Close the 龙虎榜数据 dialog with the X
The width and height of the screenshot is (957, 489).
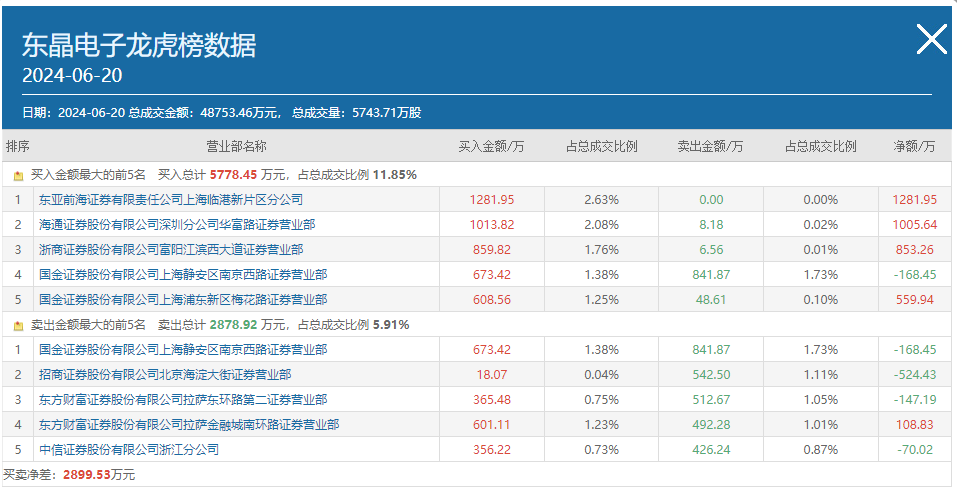coord(931,40)
